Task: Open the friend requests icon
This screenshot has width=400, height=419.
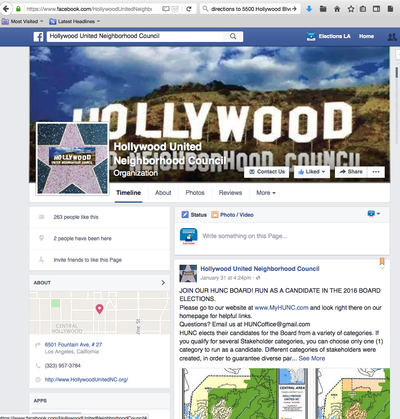Action: pos(392,37)
